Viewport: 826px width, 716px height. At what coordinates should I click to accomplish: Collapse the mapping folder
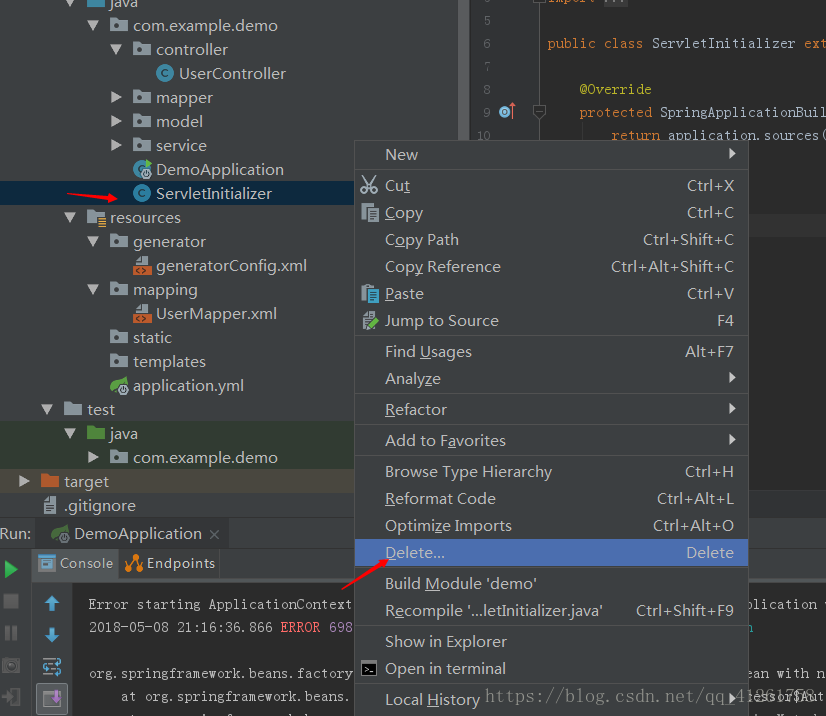click(x=94, y=289)
